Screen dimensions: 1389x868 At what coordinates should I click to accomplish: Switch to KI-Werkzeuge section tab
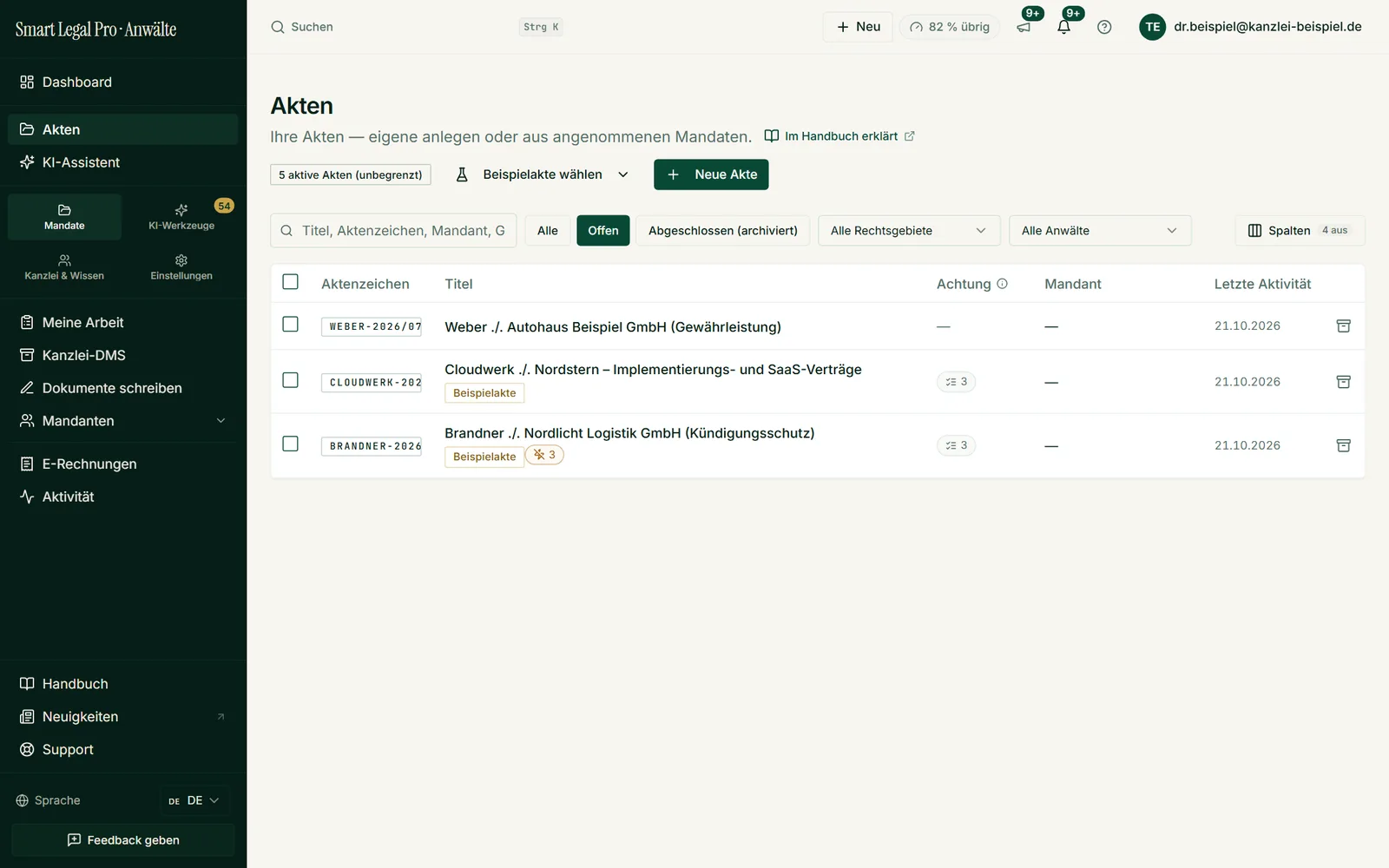pyautogui.click(x=181, y=217)
